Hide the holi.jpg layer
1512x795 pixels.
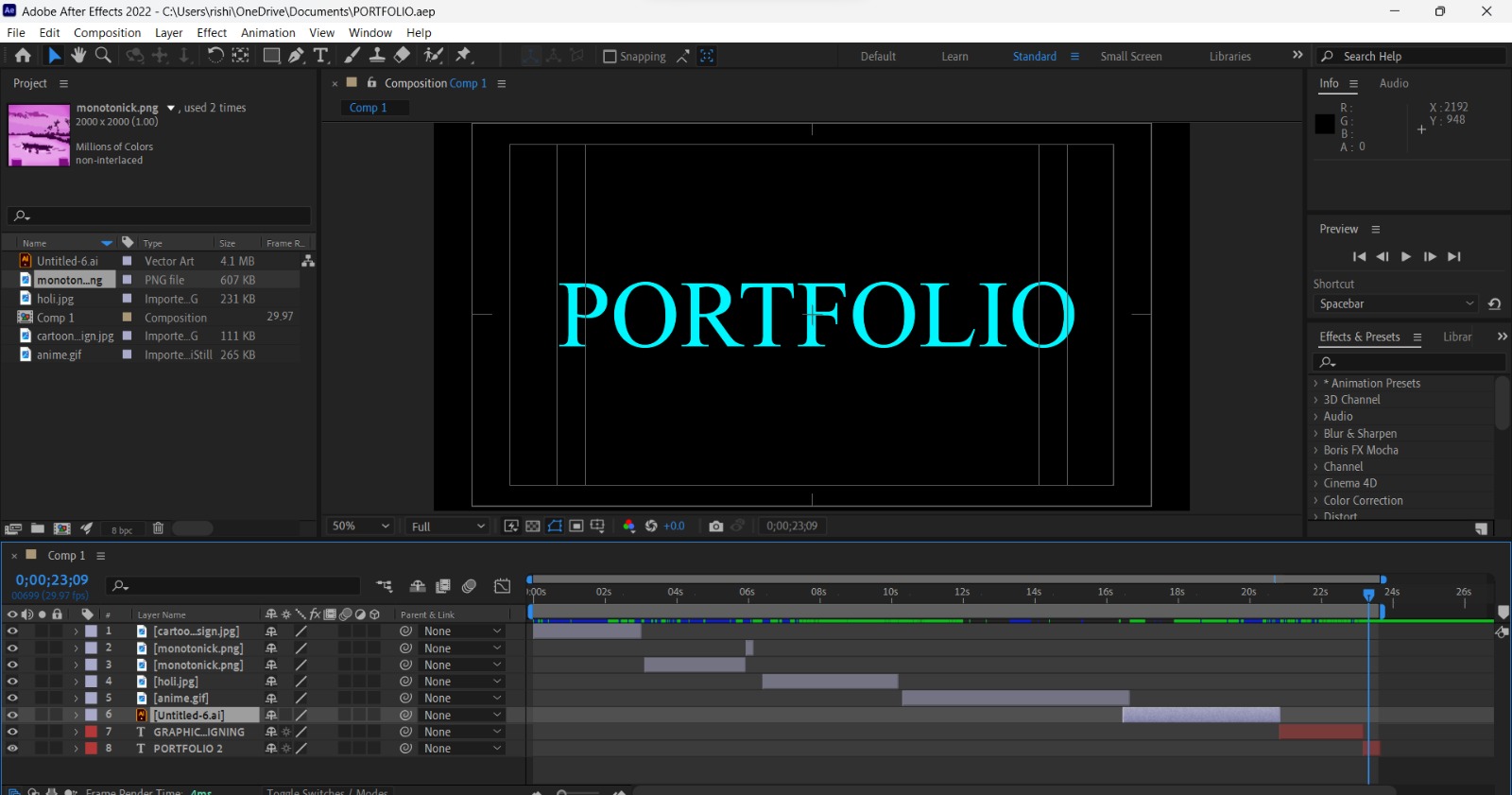(12, 682)
